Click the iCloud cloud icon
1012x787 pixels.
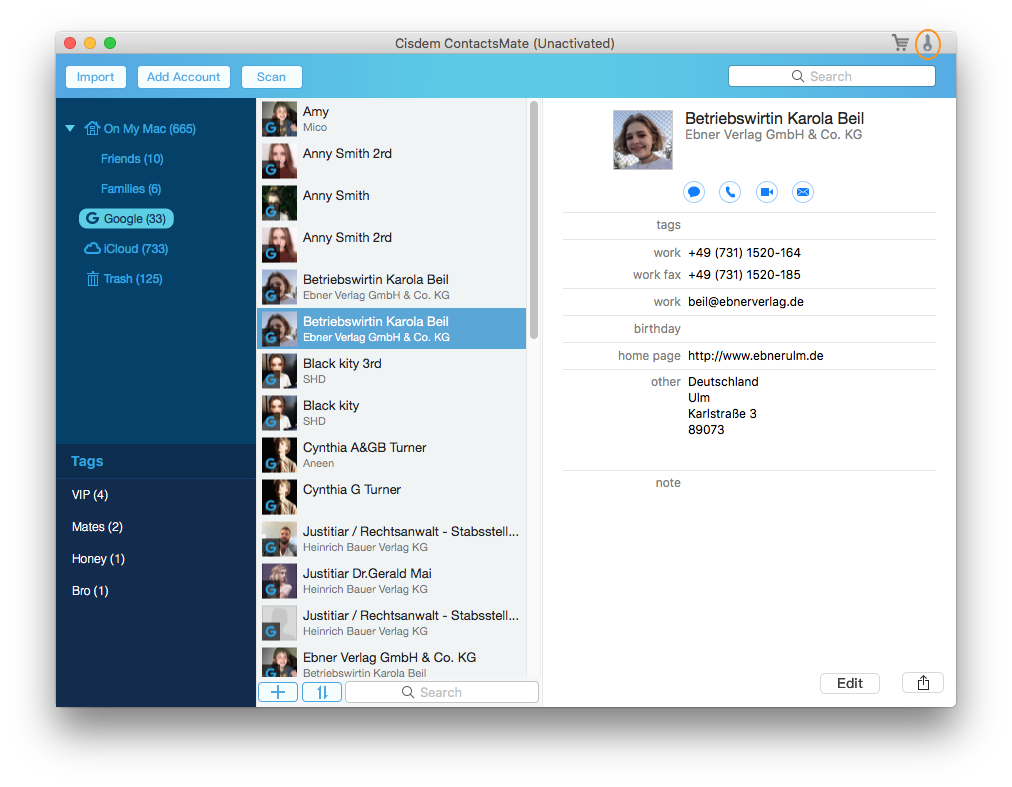(x=92, y=249)
